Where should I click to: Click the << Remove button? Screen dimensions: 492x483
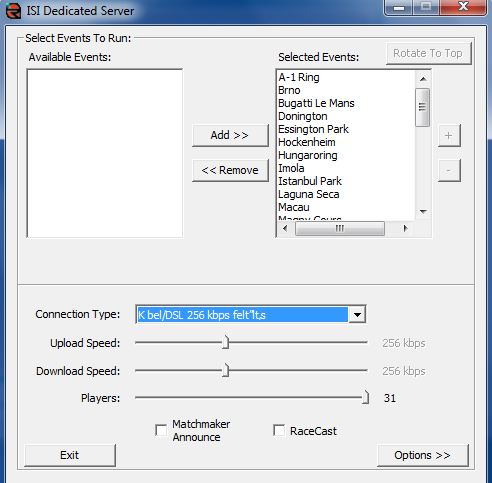click(x=230, y=170)
